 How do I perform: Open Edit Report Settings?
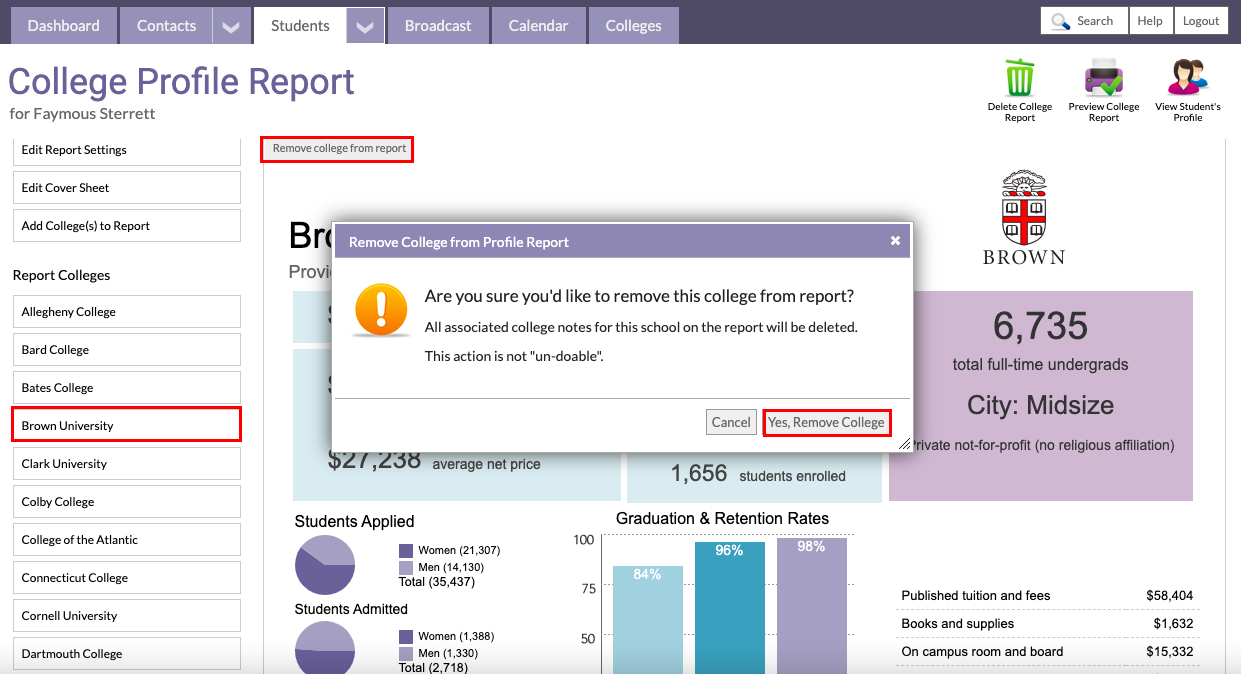click(127, 150)
